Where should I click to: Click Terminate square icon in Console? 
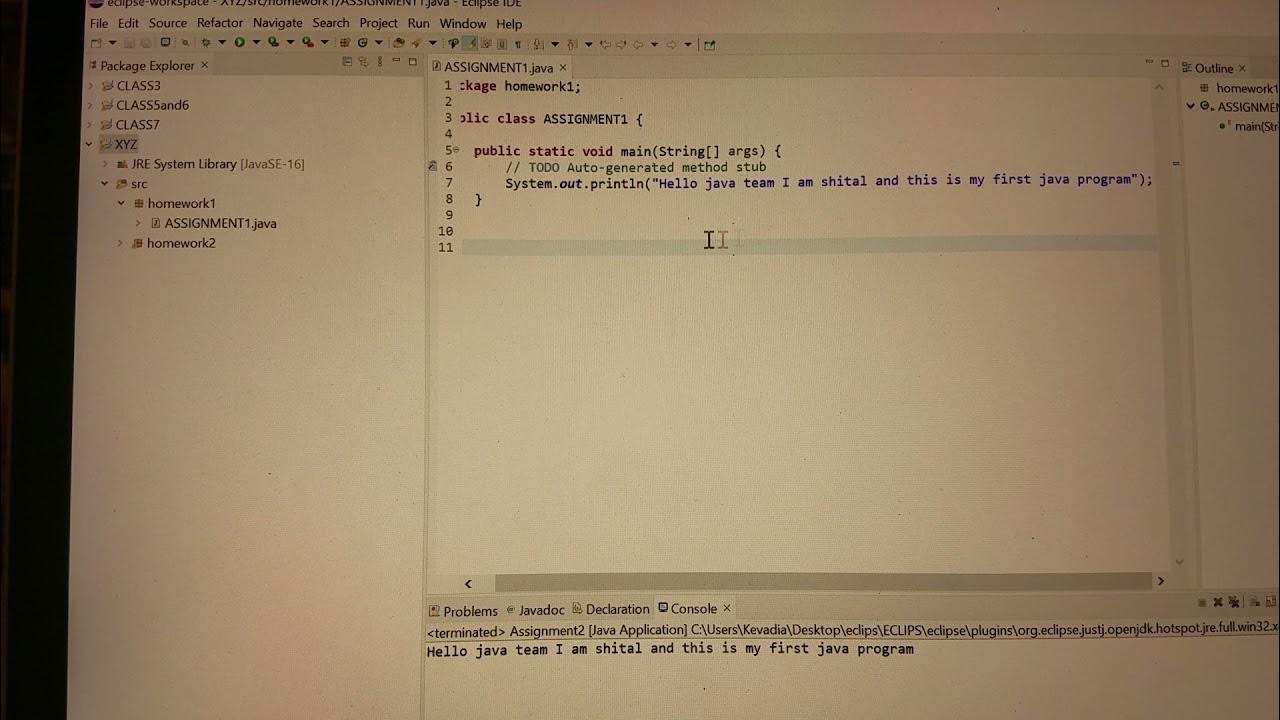click(x=1203, y=602)
